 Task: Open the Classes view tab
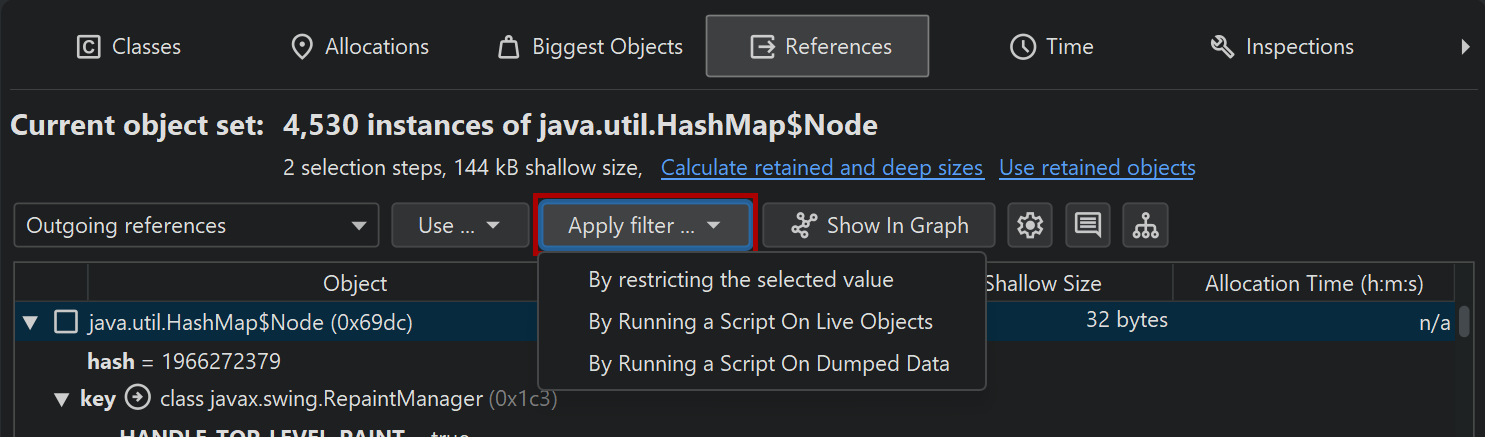coord(129,47)
